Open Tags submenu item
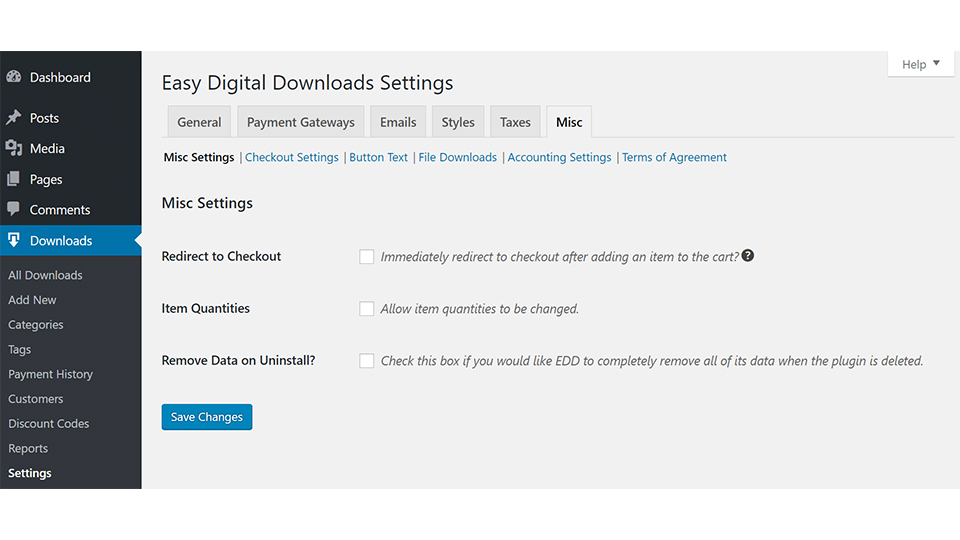 [x=20, y=350]
